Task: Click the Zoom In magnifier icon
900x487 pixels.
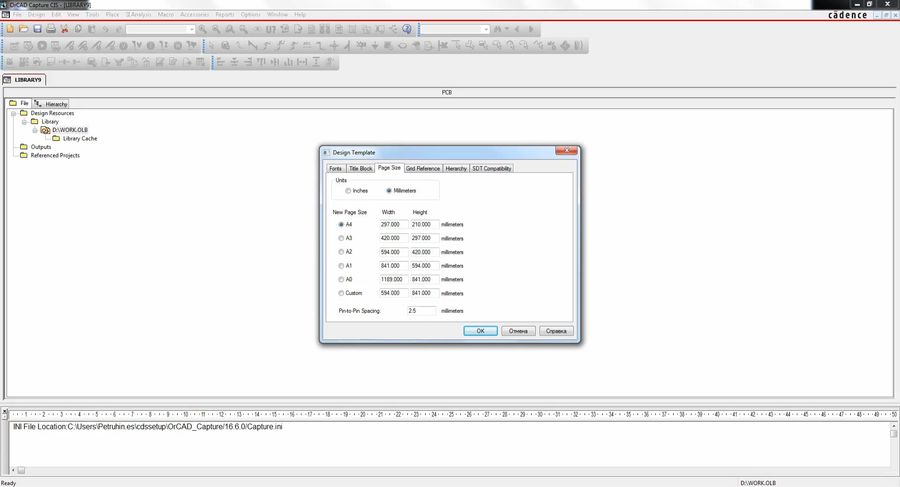Action: [203, 29]
